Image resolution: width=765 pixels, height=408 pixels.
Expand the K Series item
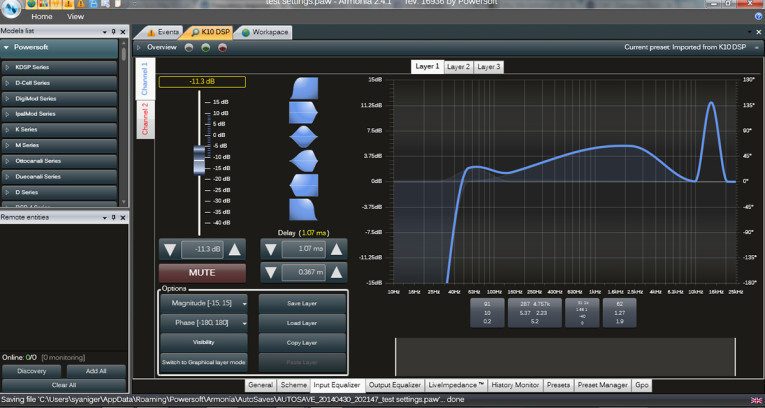(x=7, y=130)
